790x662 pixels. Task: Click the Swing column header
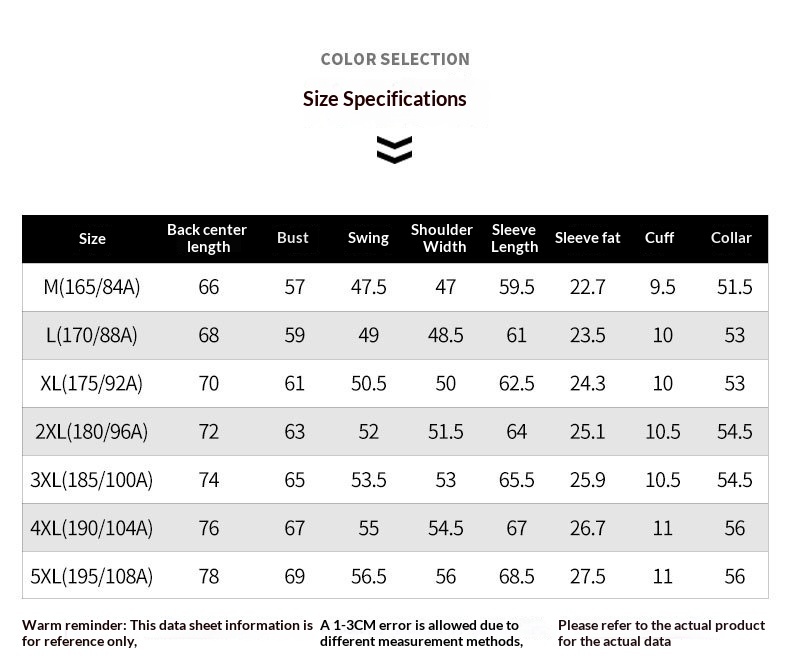click(x=368, y=238)
